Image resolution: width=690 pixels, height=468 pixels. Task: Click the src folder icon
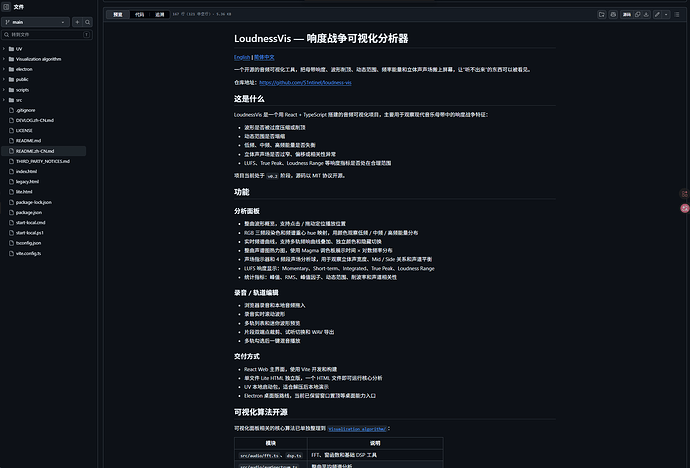tap(11, 100)
